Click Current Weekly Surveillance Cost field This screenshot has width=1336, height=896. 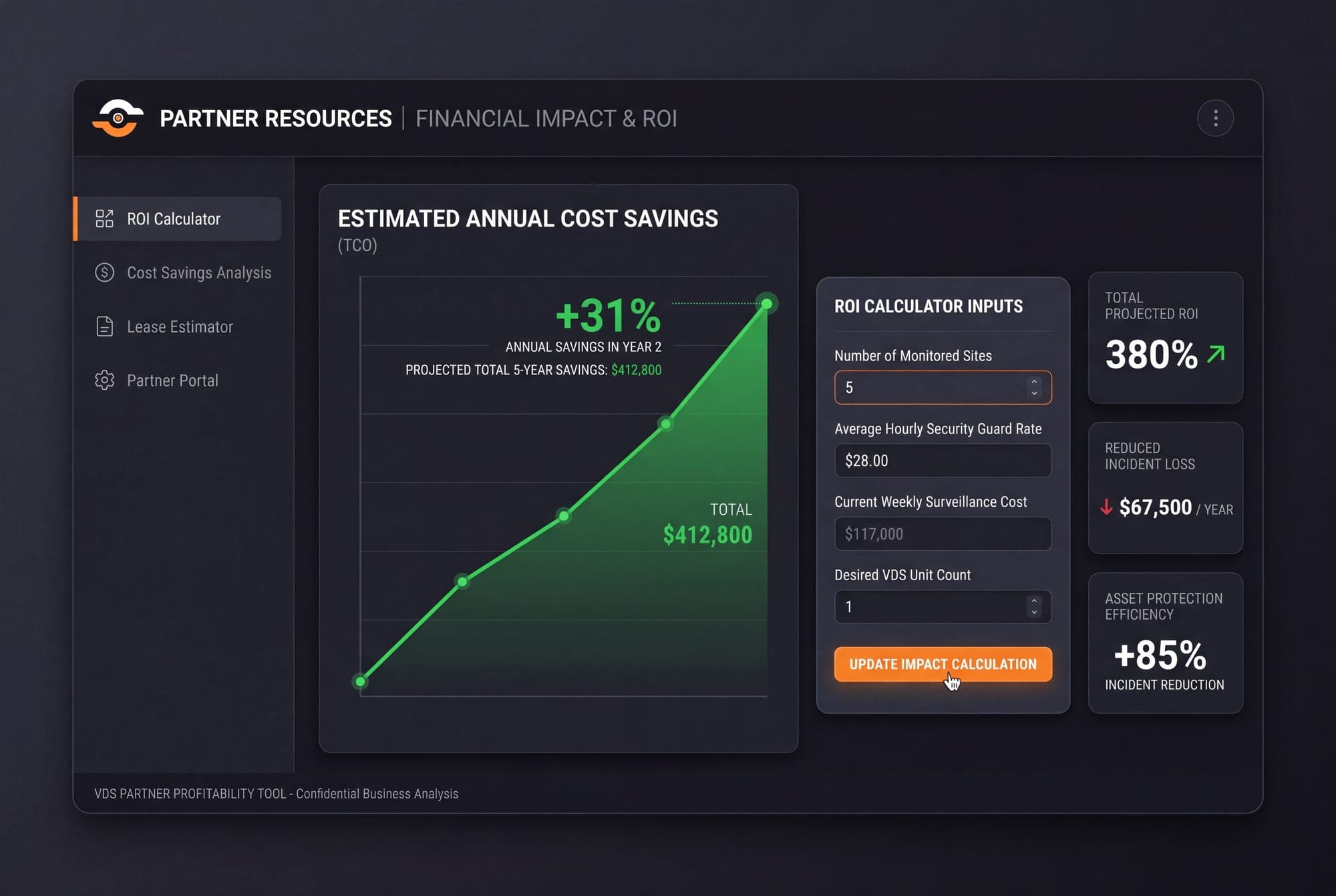pos(943,533)
